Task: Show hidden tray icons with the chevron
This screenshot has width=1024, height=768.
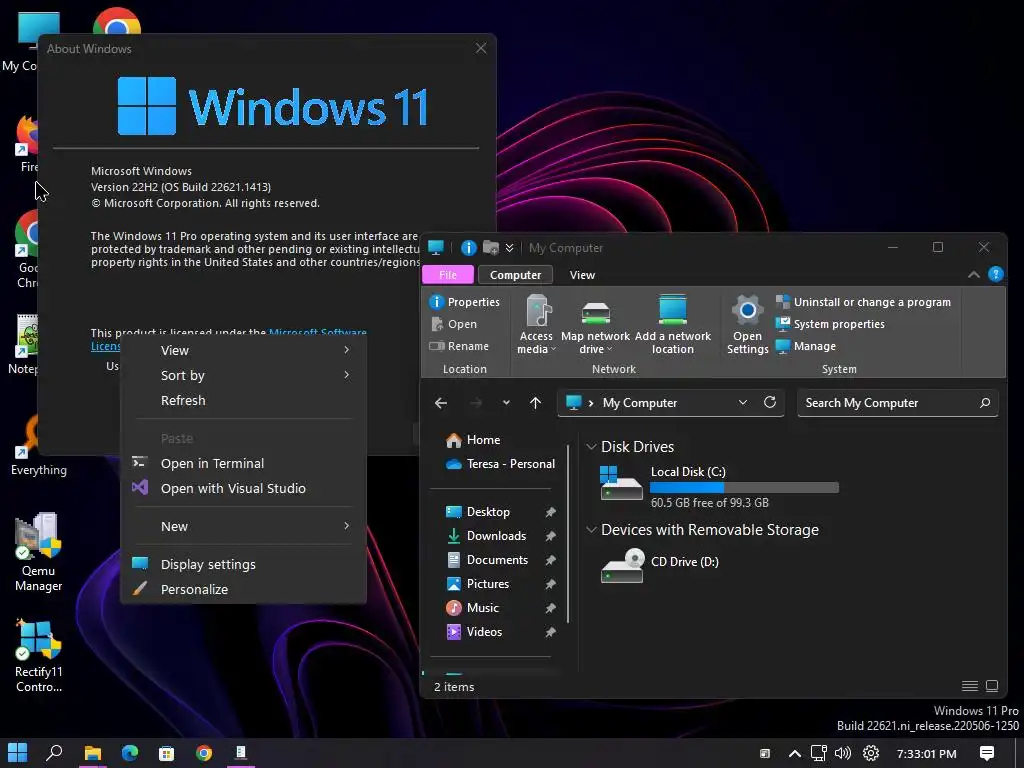Action: 795,754
